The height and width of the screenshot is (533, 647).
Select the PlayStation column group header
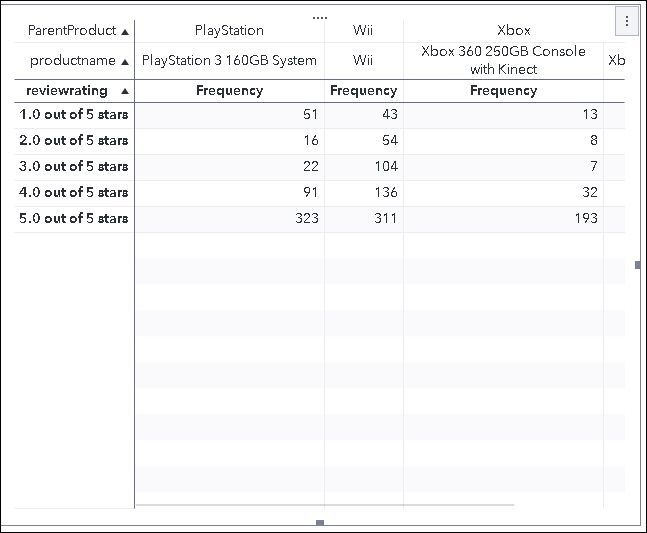[x=229, y=31]
